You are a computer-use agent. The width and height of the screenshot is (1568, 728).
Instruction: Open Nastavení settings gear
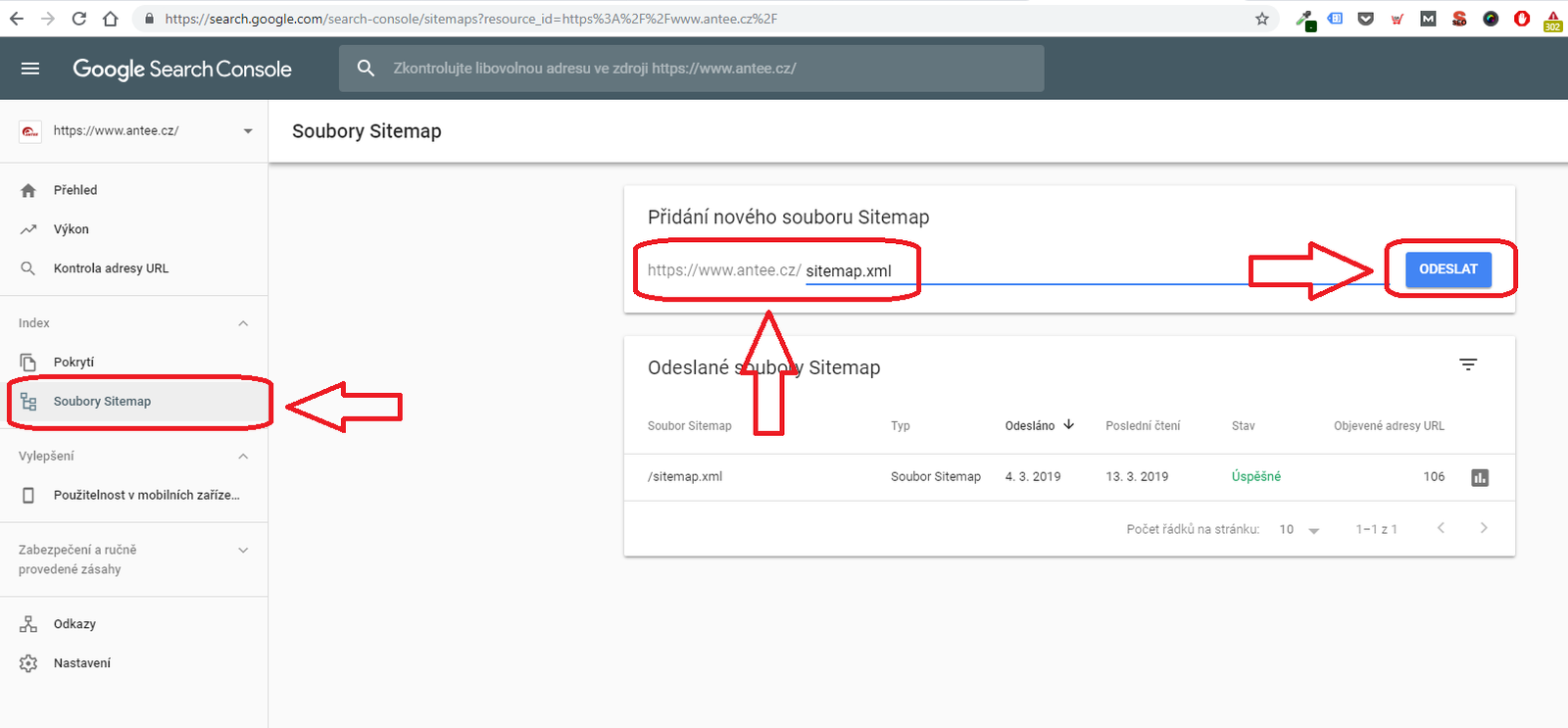click(x=28, y=663)
